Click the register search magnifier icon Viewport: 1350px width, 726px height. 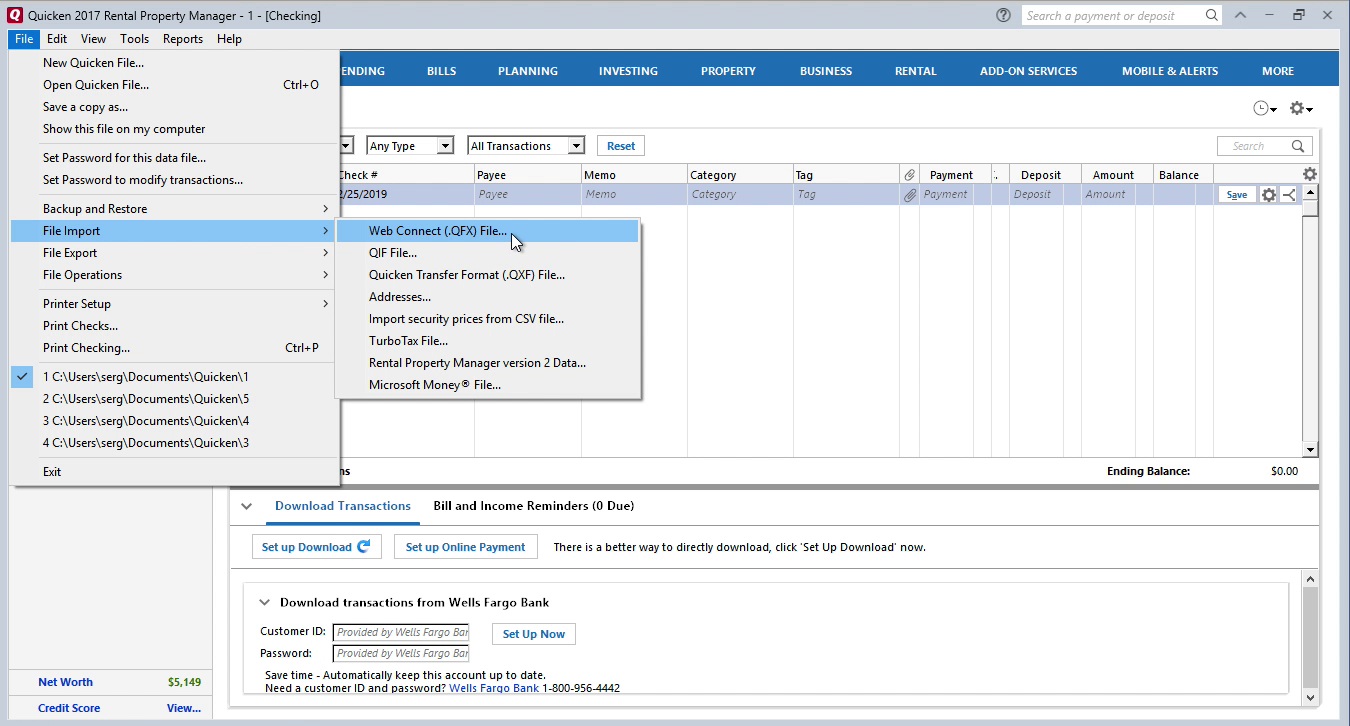(x=1299, y=146)
